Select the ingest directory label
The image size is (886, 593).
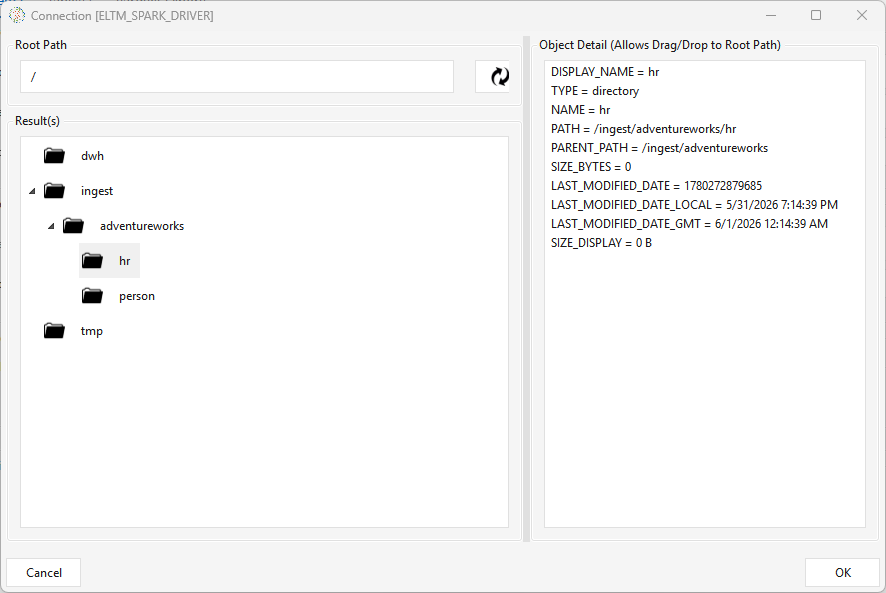click(97, 191)
